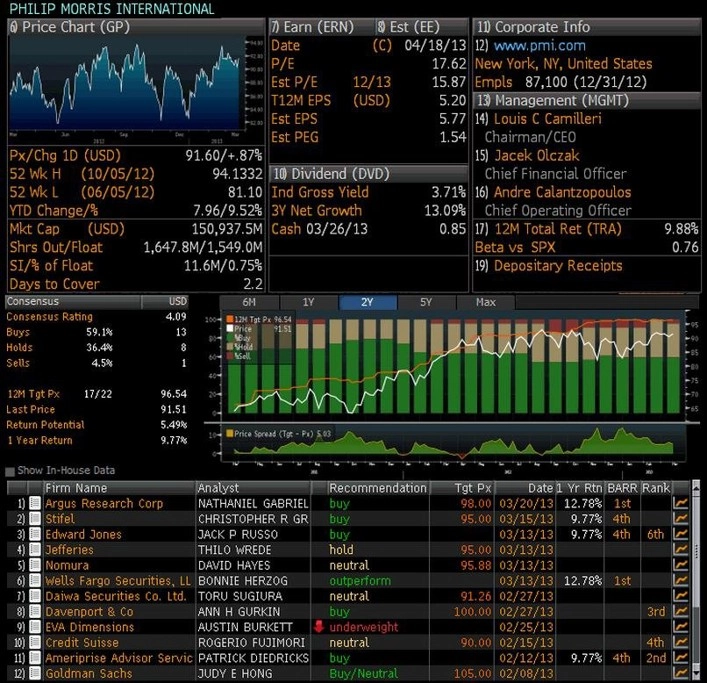Click red downgrade arrow beside underweight
The height and width of the screenshot is (683, 707).
319,627
